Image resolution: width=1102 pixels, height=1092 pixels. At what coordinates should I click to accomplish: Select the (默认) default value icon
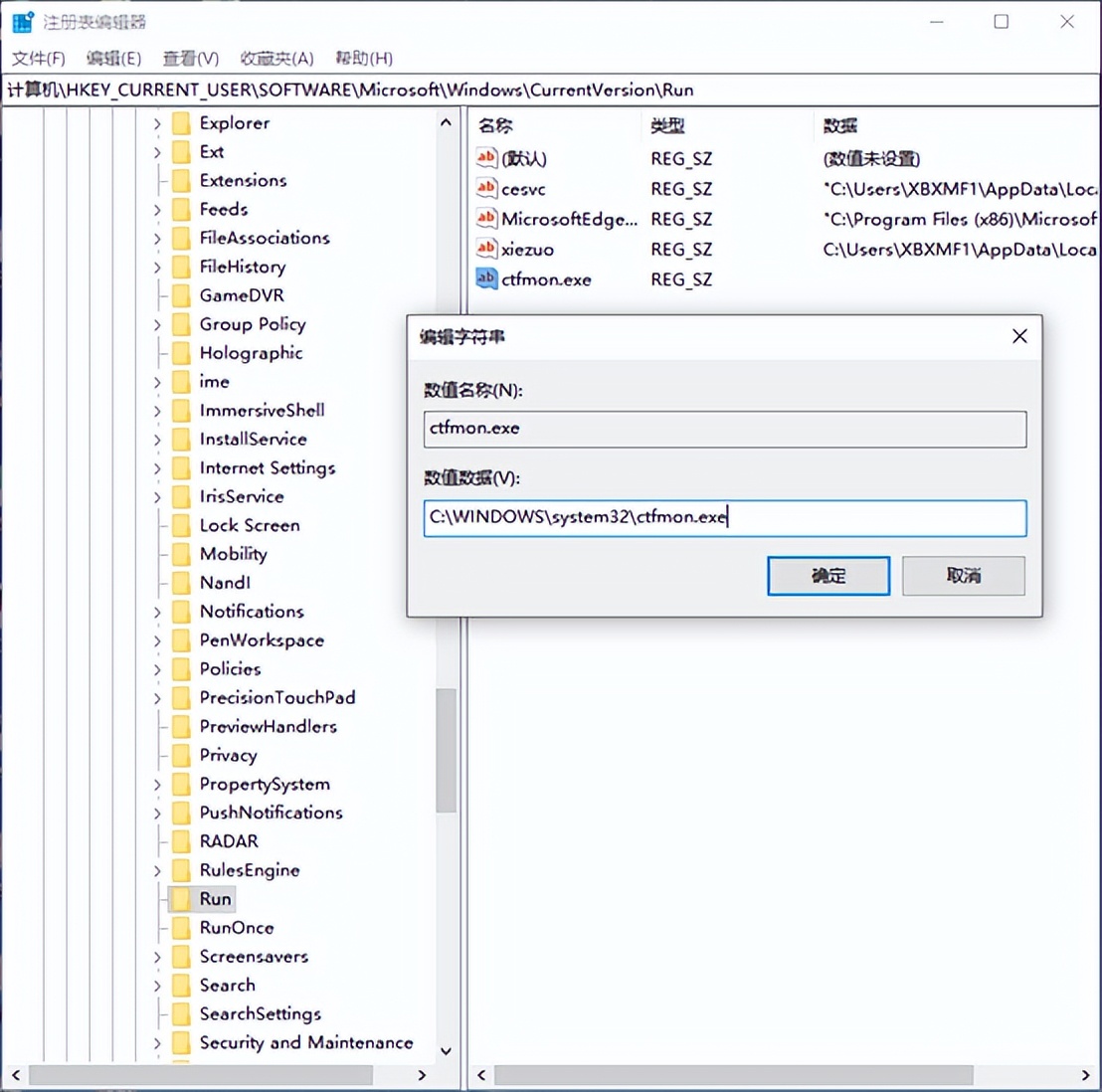pyautogui.click(x=485, y=157)
